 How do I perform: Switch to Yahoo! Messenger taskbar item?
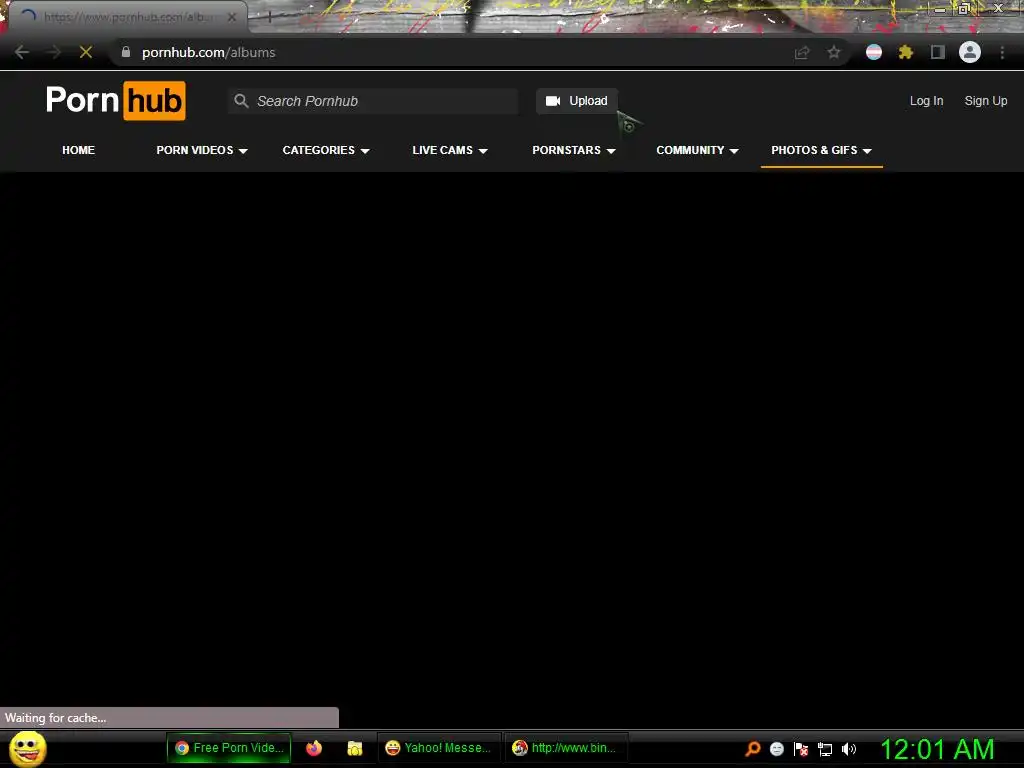[x=438, y=748]
